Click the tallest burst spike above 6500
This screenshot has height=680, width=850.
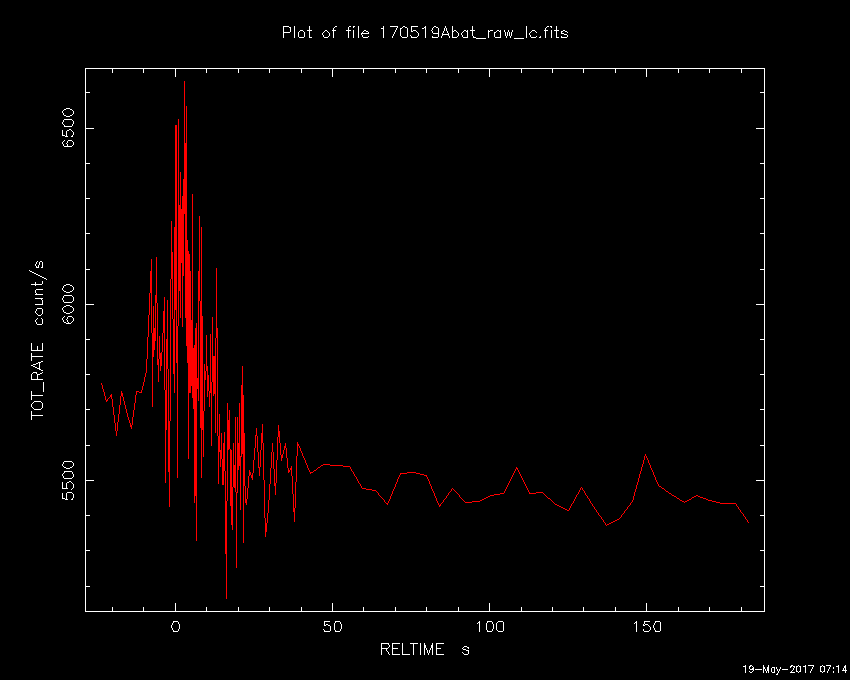(184, 82)
